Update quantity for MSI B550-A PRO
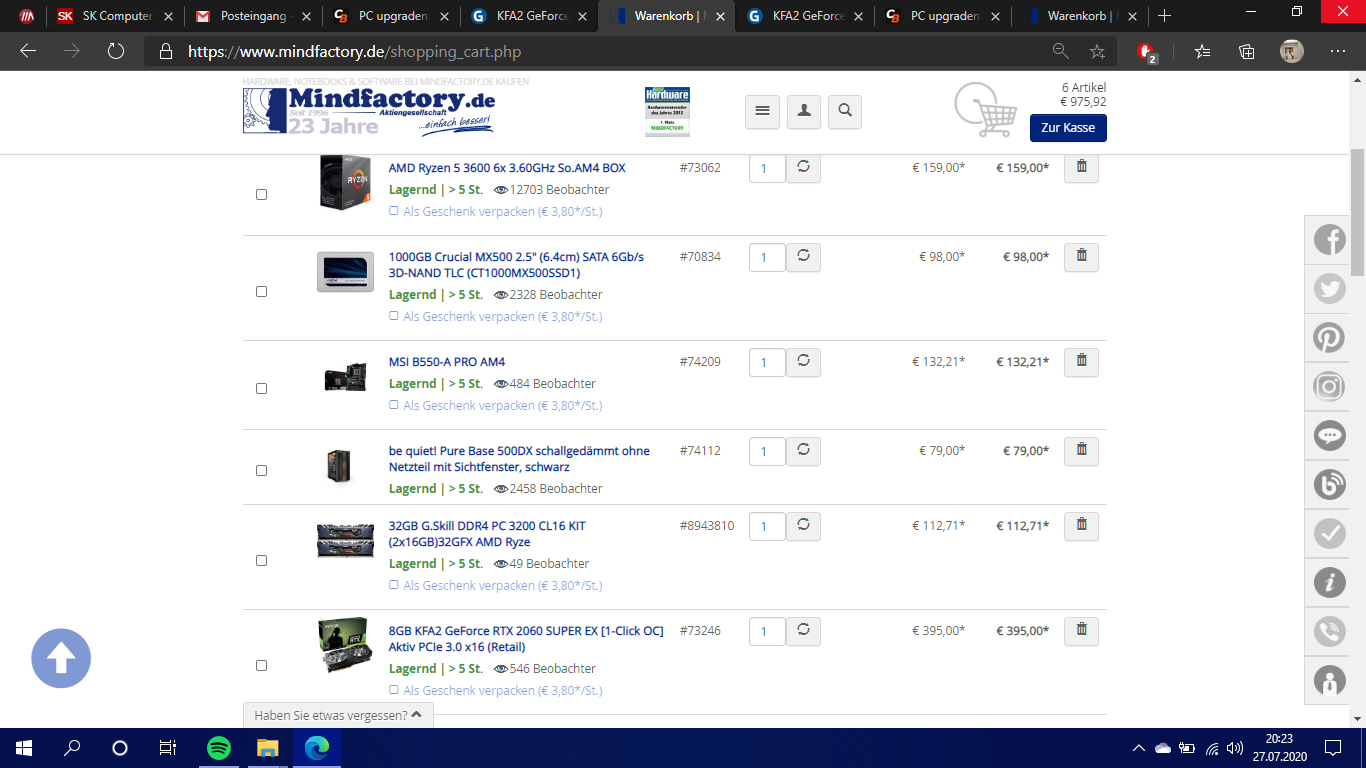Image resolution: width=1366 pixels, height=768 pixels. (803, 362)
